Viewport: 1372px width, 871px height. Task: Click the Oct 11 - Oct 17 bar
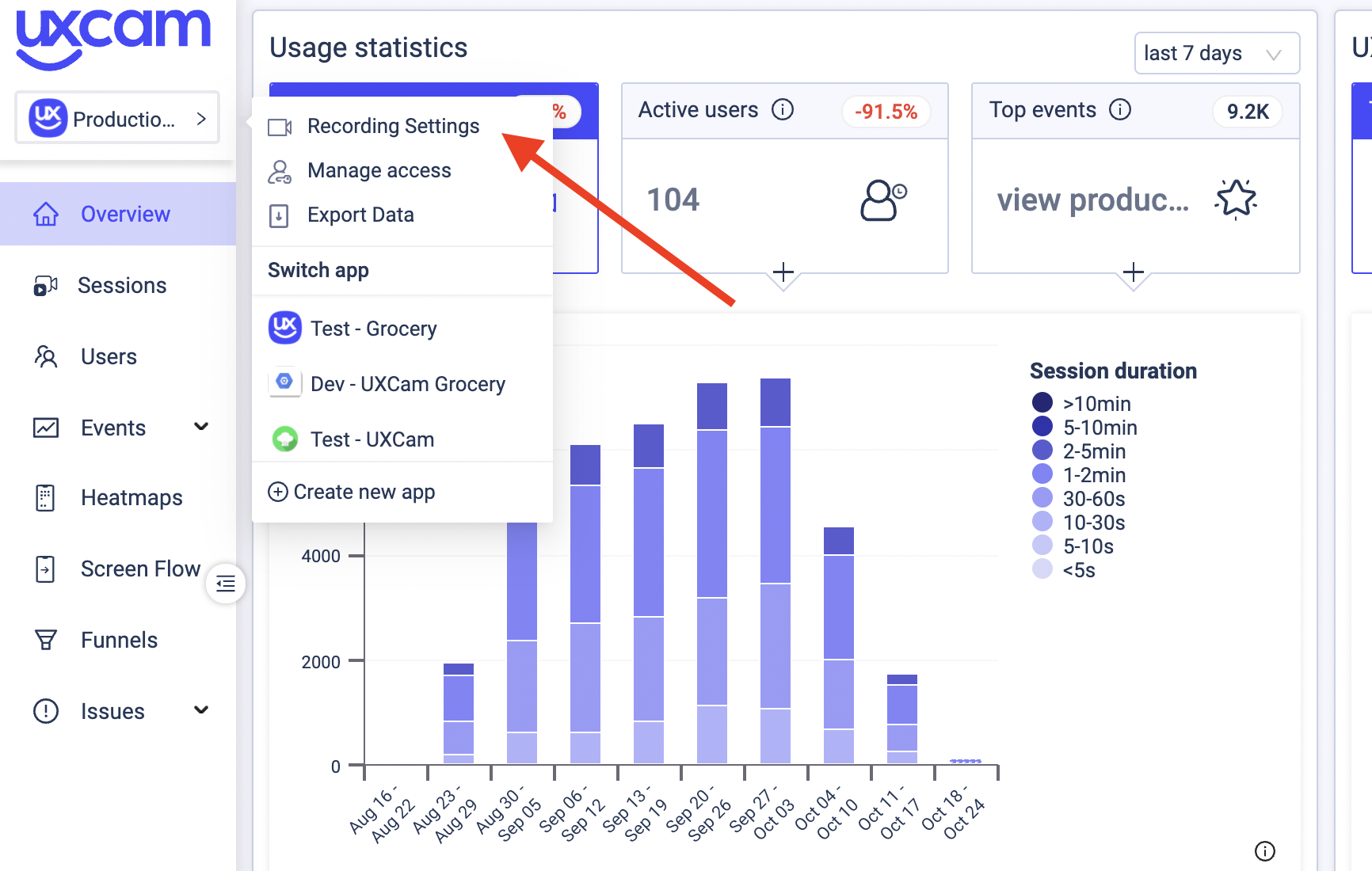pos(902,719)
